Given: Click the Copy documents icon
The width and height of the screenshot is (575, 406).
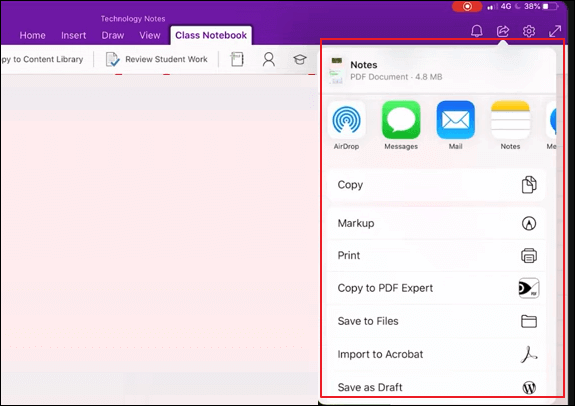Looking at the screenshot, I should (529, 184).
